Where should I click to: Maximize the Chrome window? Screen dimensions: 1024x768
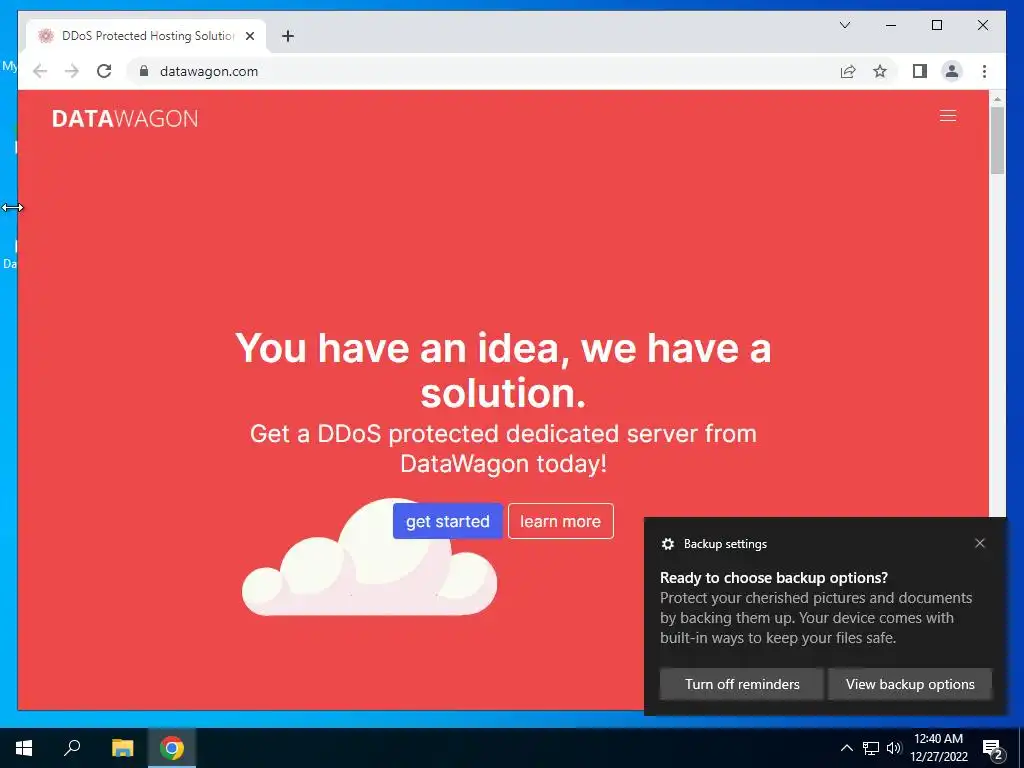click(x=936, y=25)
